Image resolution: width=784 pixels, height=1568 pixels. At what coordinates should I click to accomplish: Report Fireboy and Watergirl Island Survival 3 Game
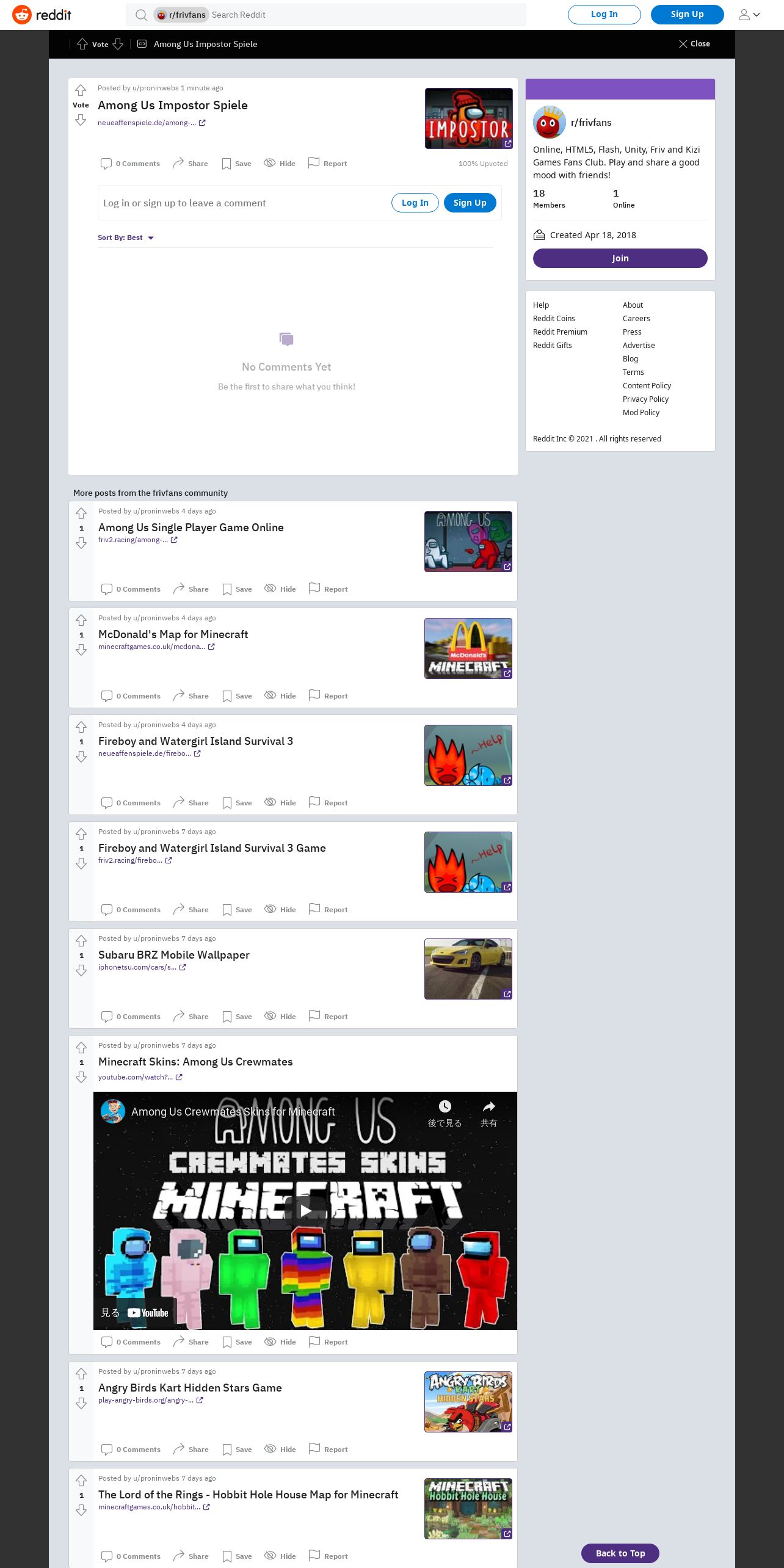[x=328, y=910]
